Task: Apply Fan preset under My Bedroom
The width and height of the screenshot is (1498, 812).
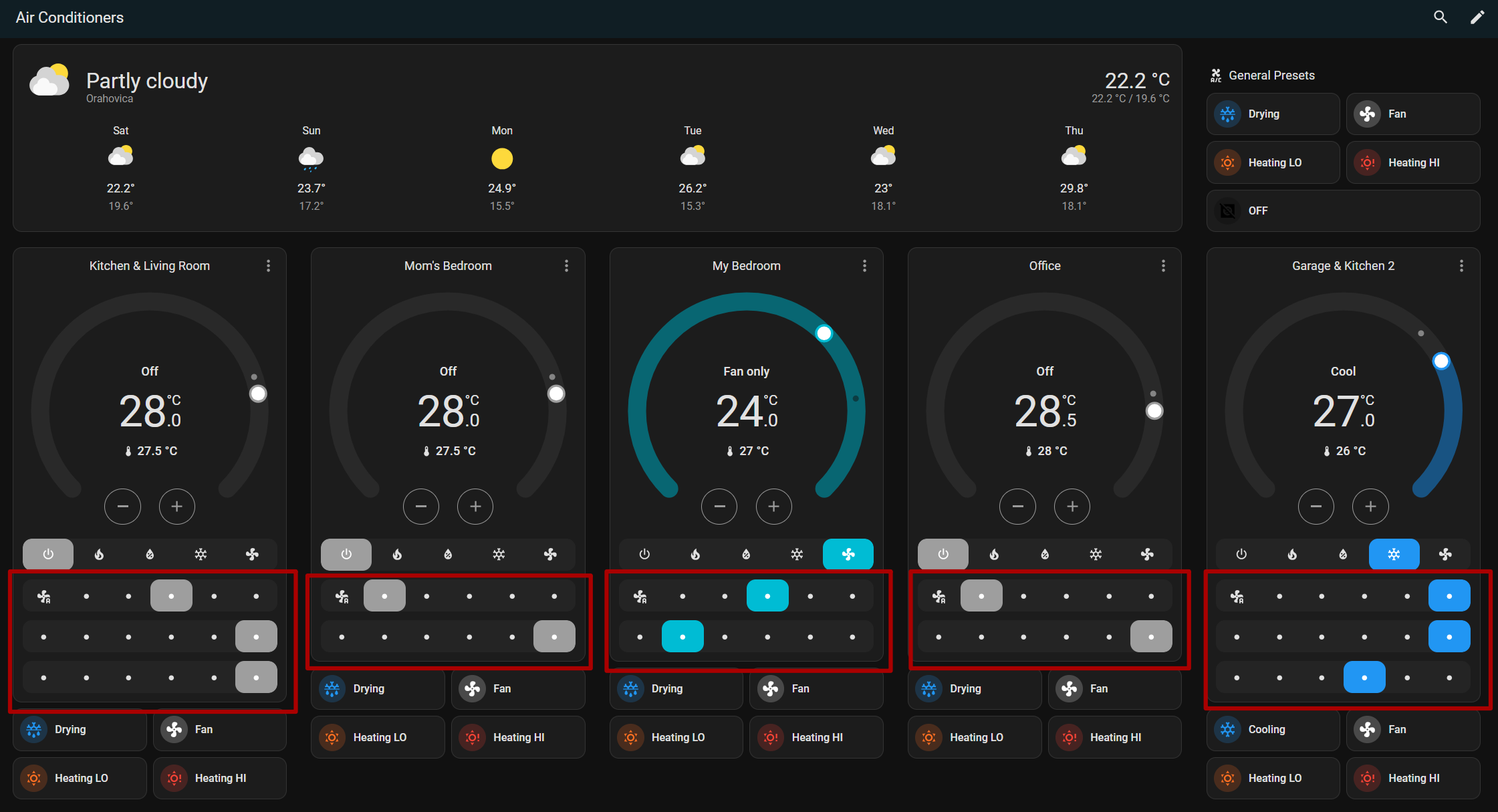Action: (x=816, y=689)
